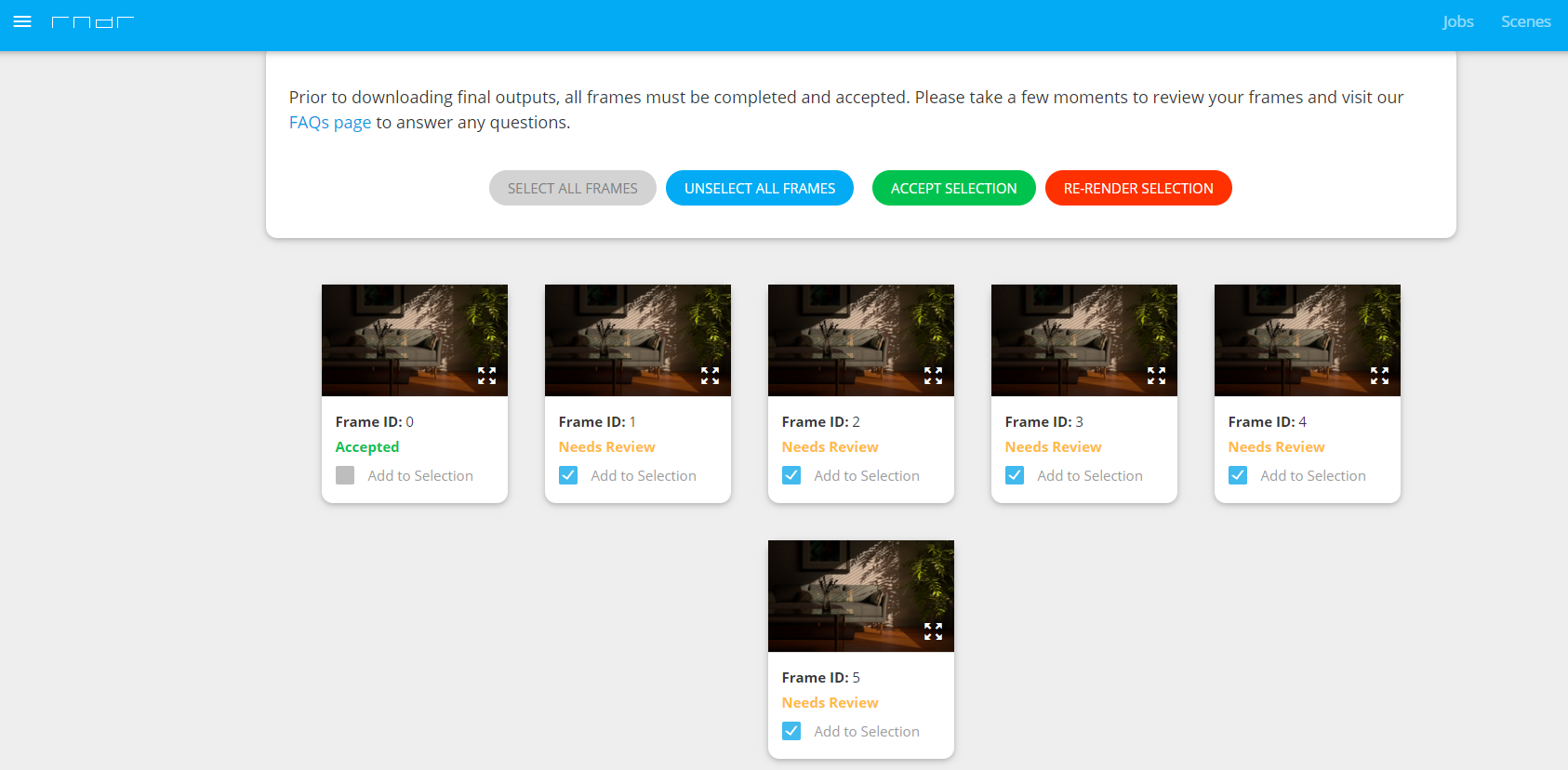Click Needs Review status of Frame 2
This screenshot has height=770, width=1568.
coord(831,447)
